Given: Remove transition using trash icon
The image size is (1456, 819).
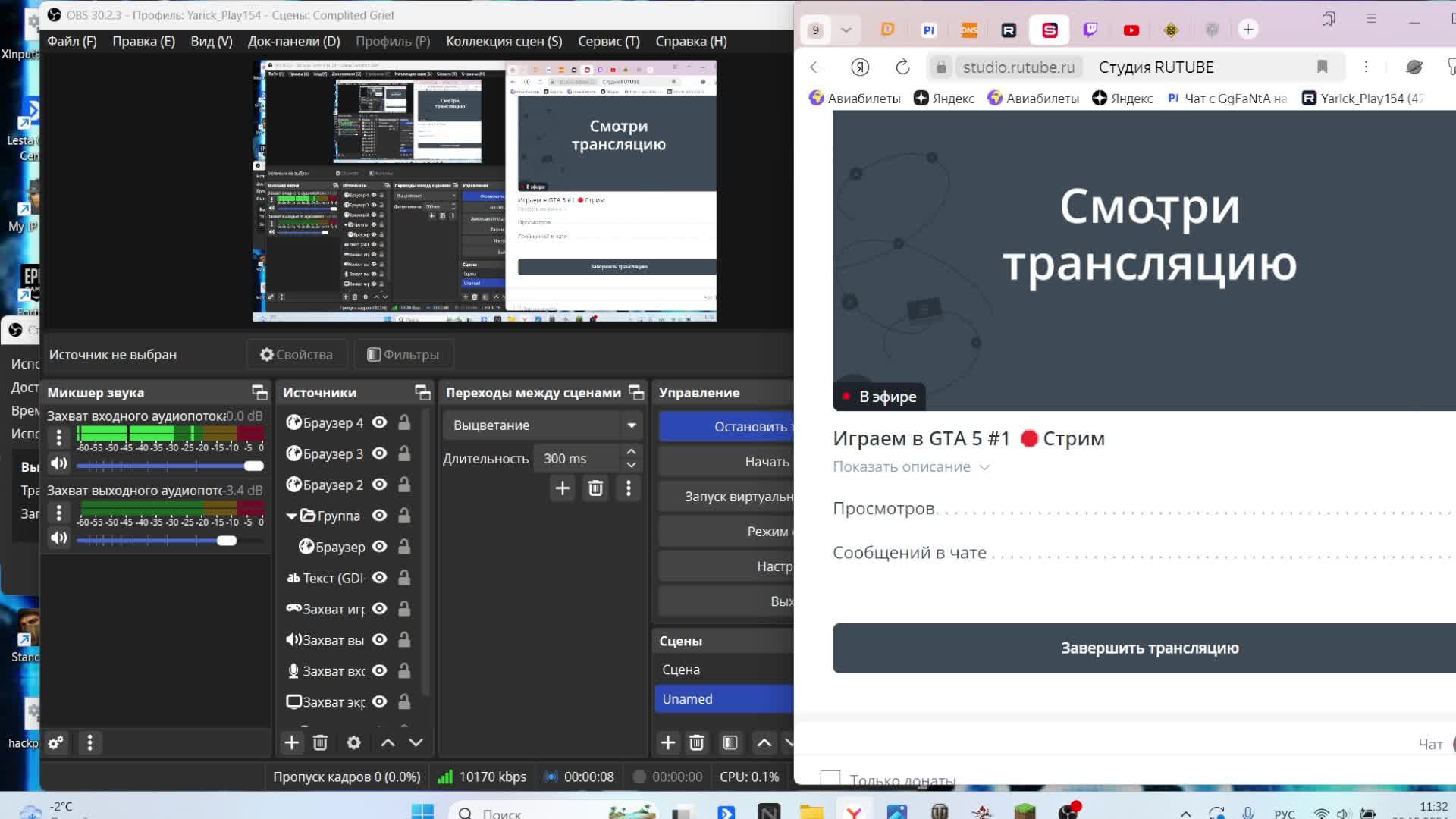Looking at the screenshot, I should pos(595,488).
